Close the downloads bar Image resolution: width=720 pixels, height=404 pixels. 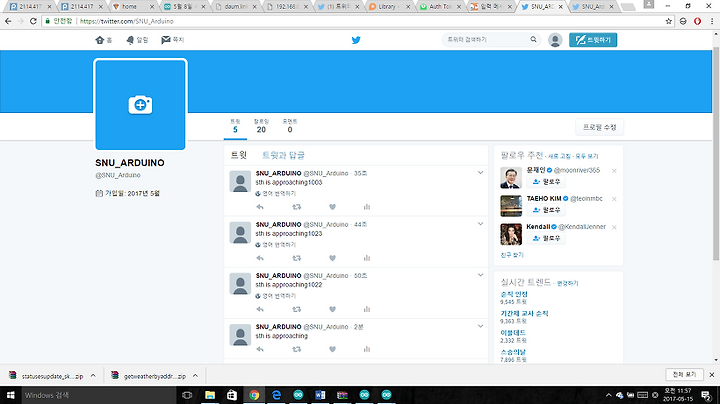click(712, 375)
